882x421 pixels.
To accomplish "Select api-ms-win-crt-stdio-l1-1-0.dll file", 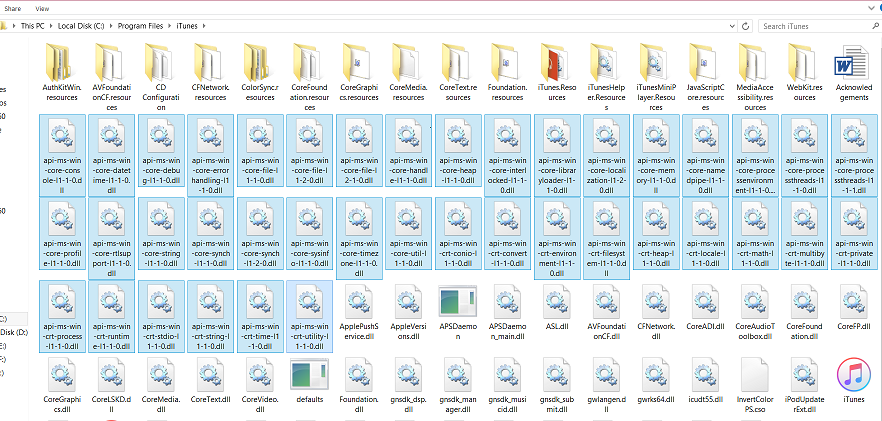I will pos(161,316).
